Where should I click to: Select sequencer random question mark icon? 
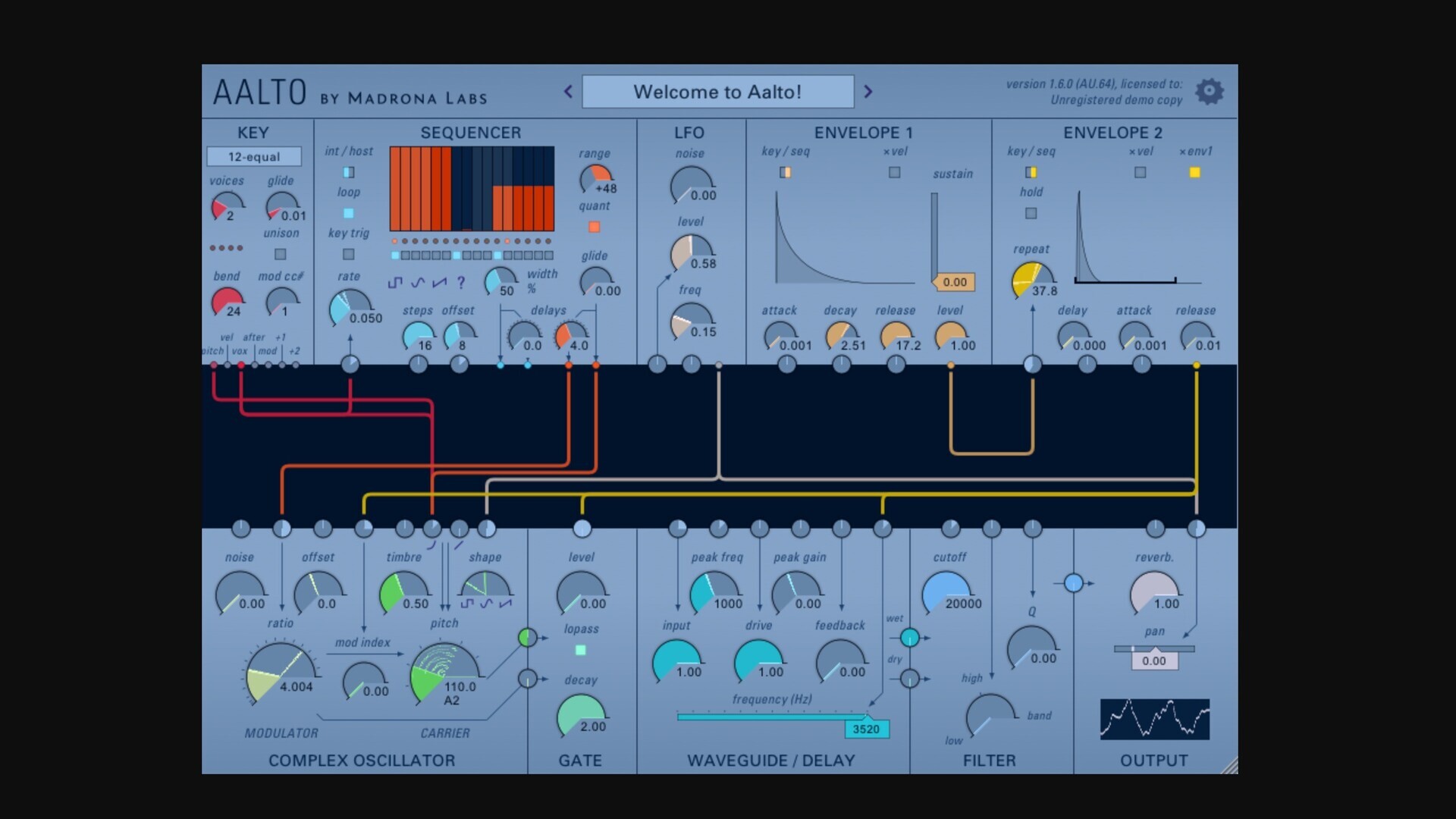(x=461, y=283)
